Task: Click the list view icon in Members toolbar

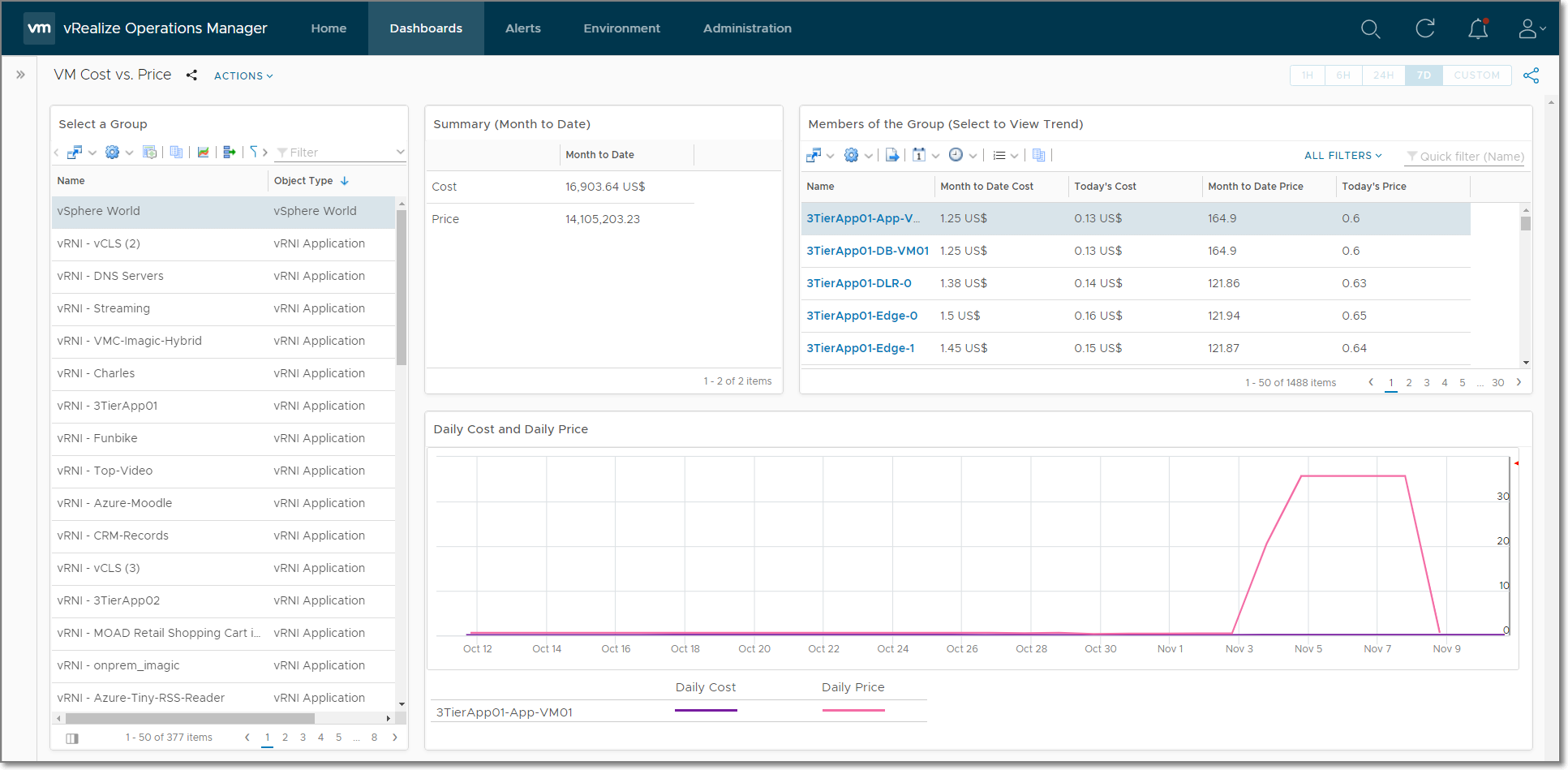Action: 999,155
